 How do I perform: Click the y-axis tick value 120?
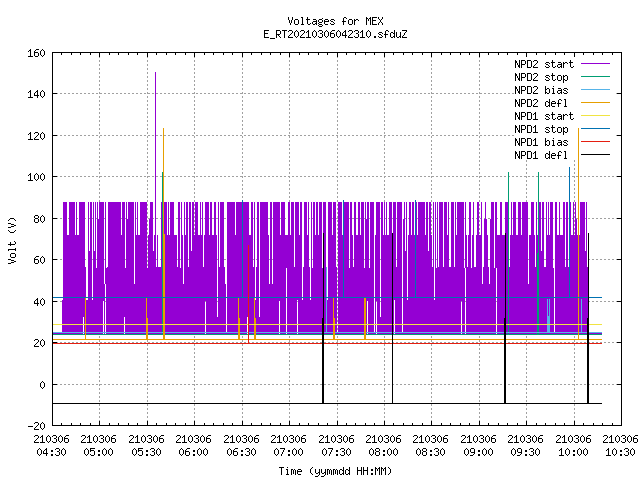pos(36,136)
